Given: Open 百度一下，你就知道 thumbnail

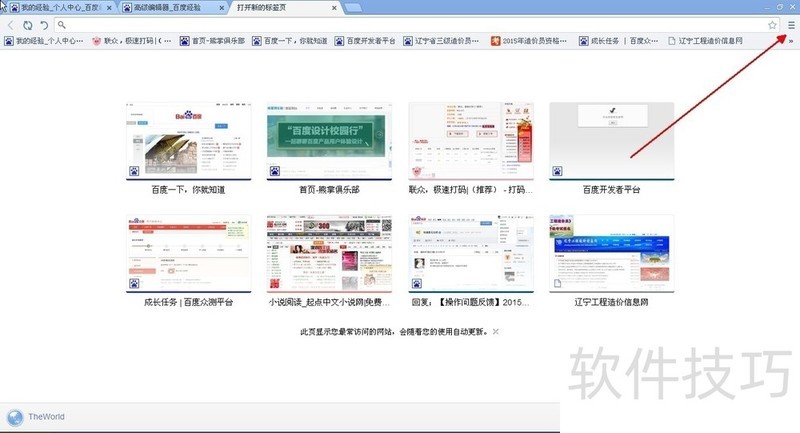Looking at the screenshot, I should coord(188,141).
